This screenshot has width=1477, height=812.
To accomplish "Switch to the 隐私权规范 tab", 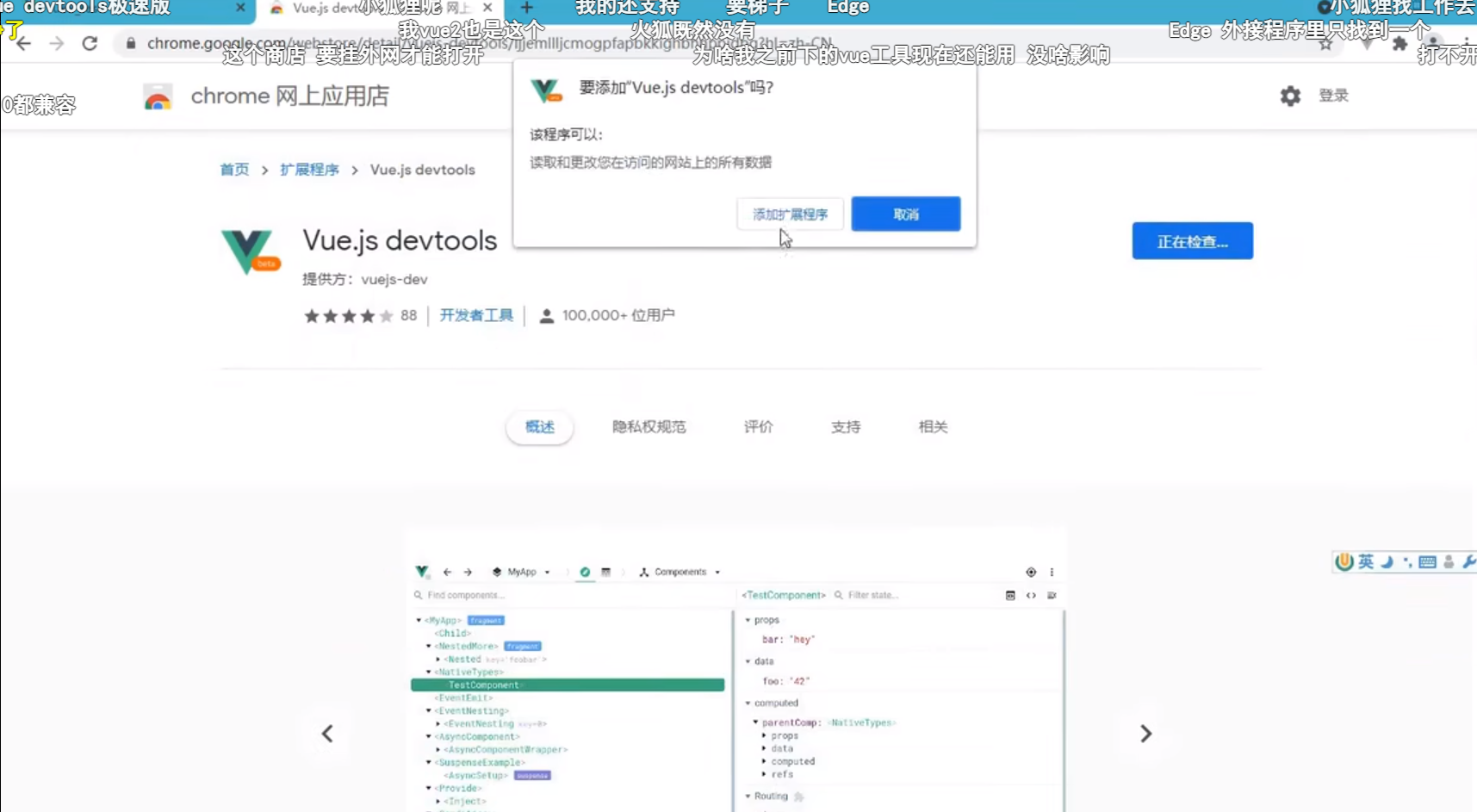I will 649,427.
